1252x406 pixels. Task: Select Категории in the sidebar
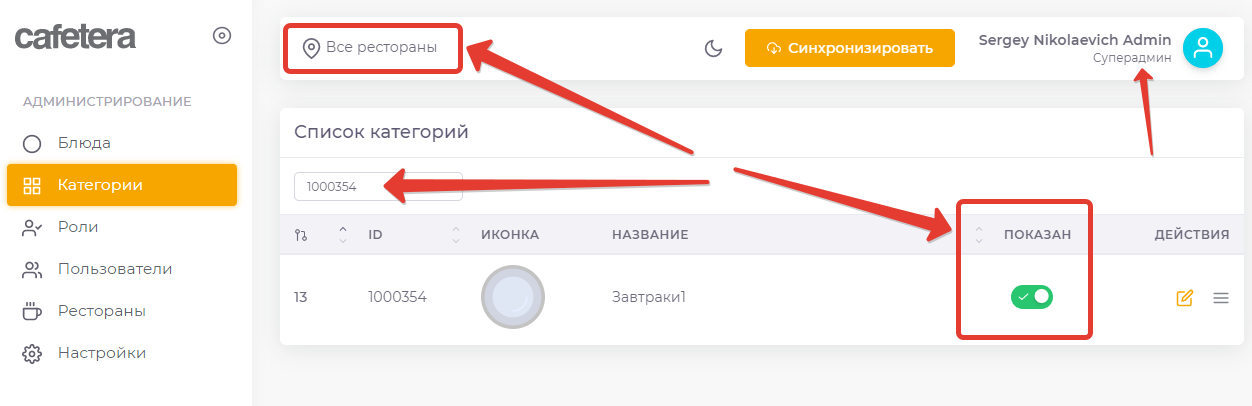[100, 185]
